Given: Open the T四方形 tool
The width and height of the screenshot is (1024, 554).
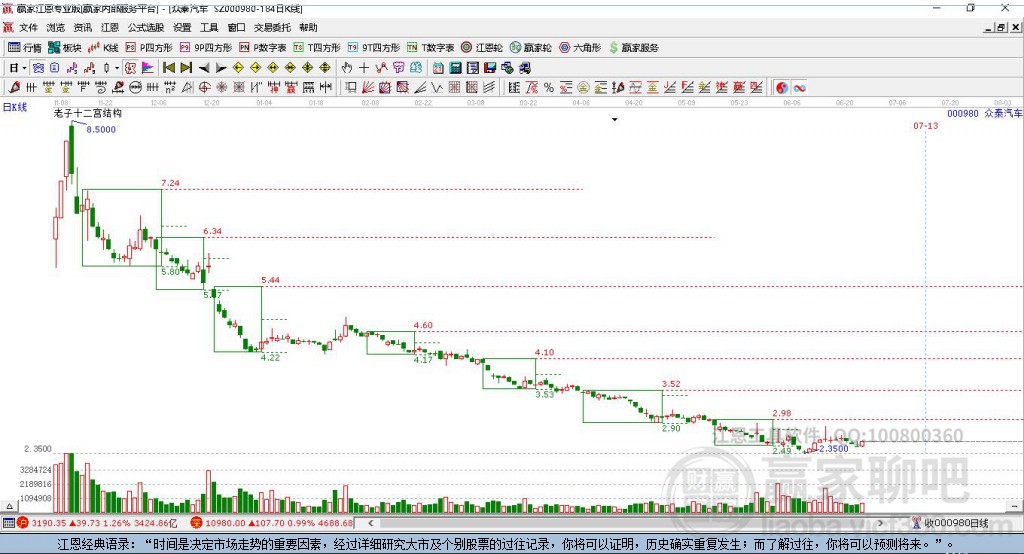Looking at the screenshot, I should (x=317, y=48).
